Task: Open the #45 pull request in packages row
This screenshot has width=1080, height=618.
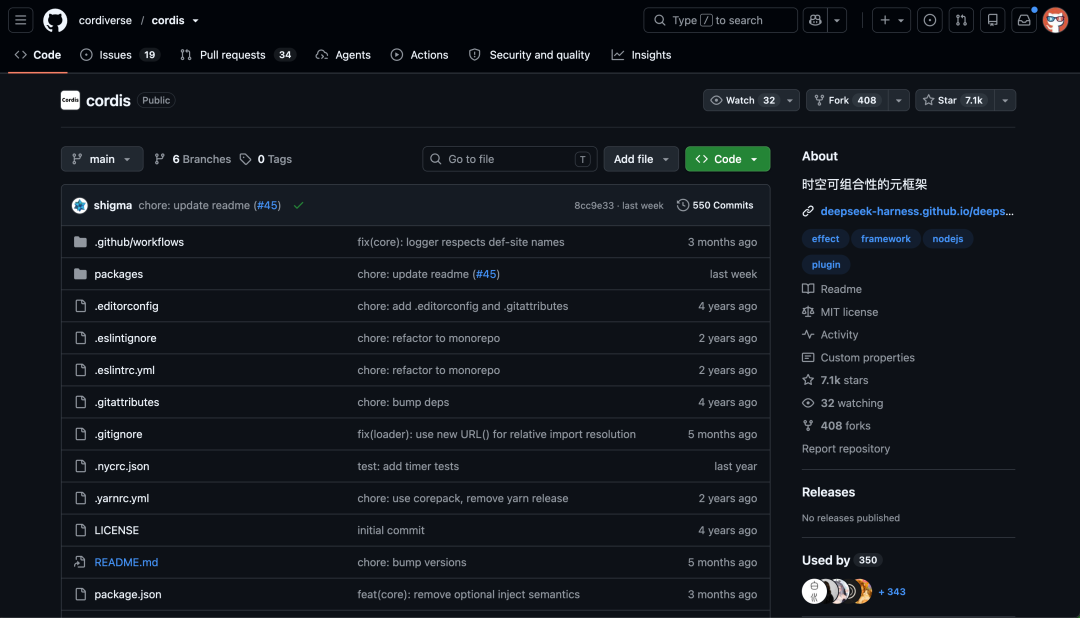Action: point(486,274)
